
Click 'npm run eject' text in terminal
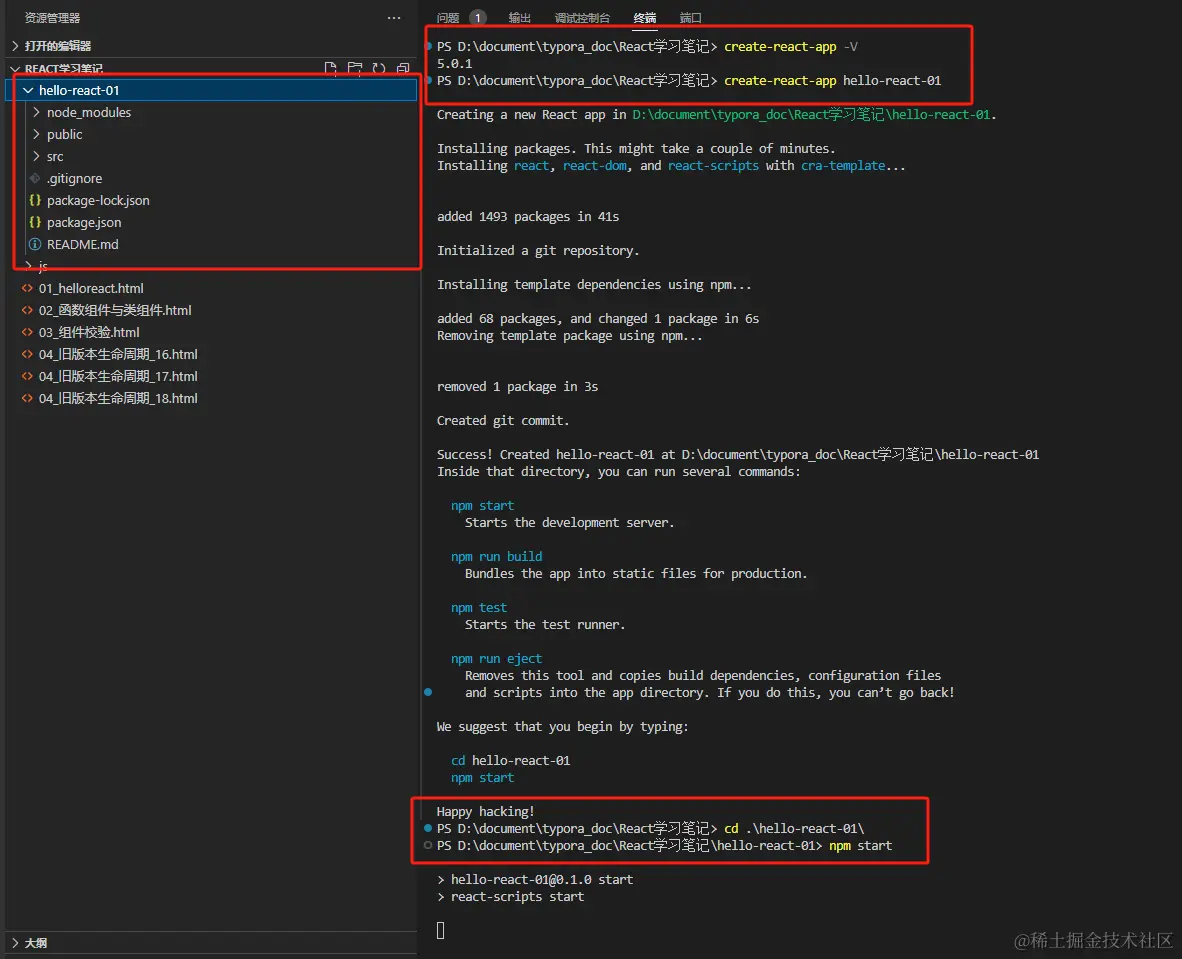point(497,658)
